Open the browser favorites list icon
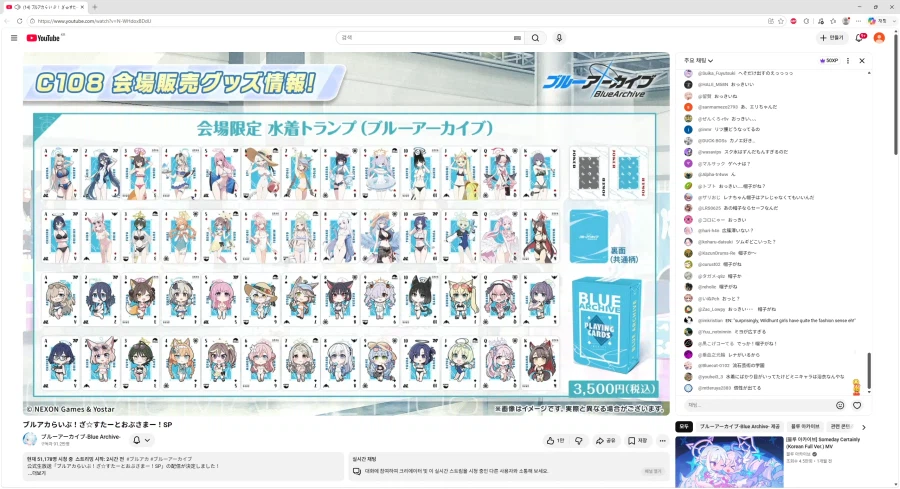900x489 pixels. 833,21
